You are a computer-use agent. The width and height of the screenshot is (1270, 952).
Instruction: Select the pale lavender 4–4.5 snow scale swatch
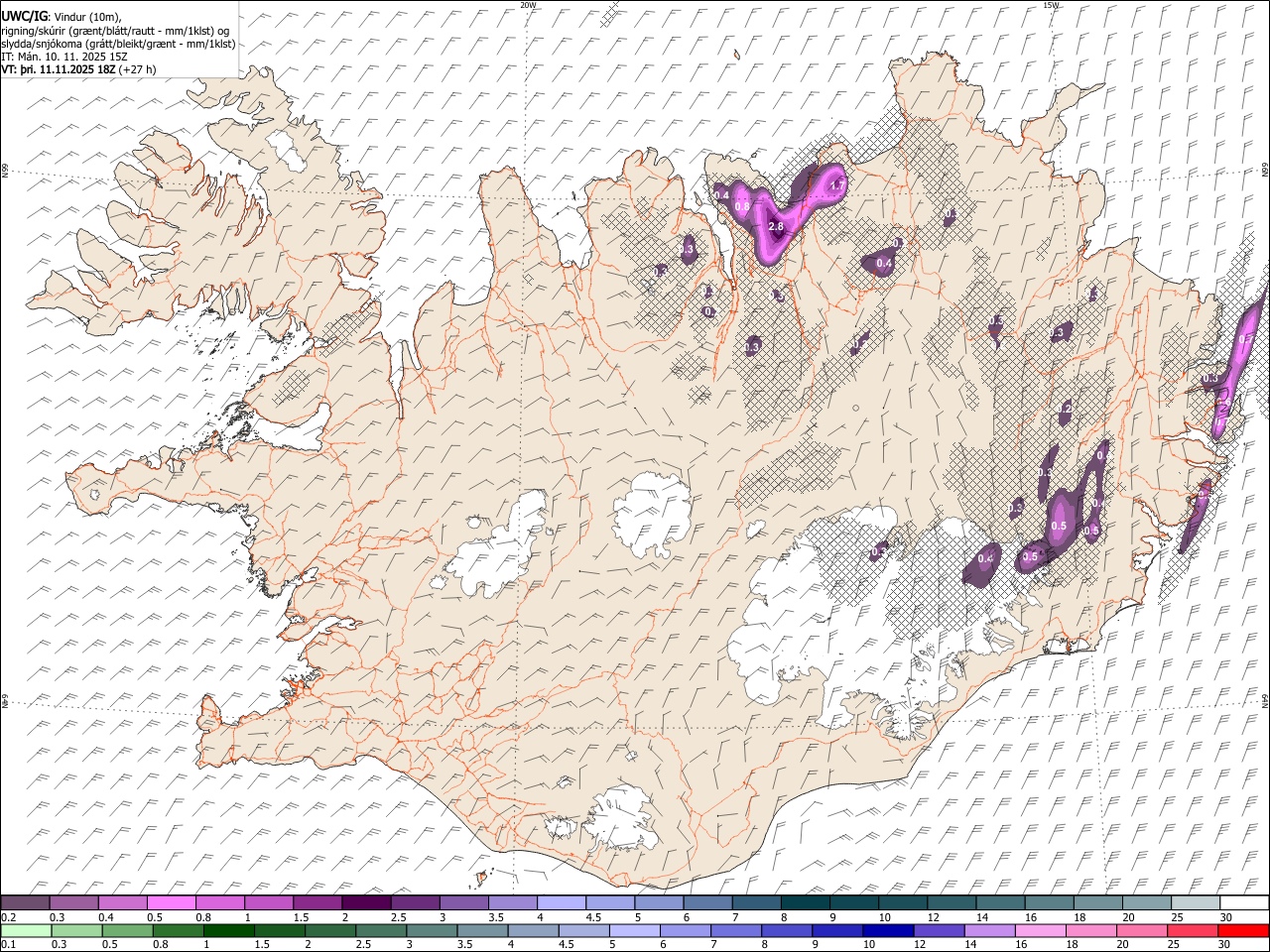click(x=562, y=903)
